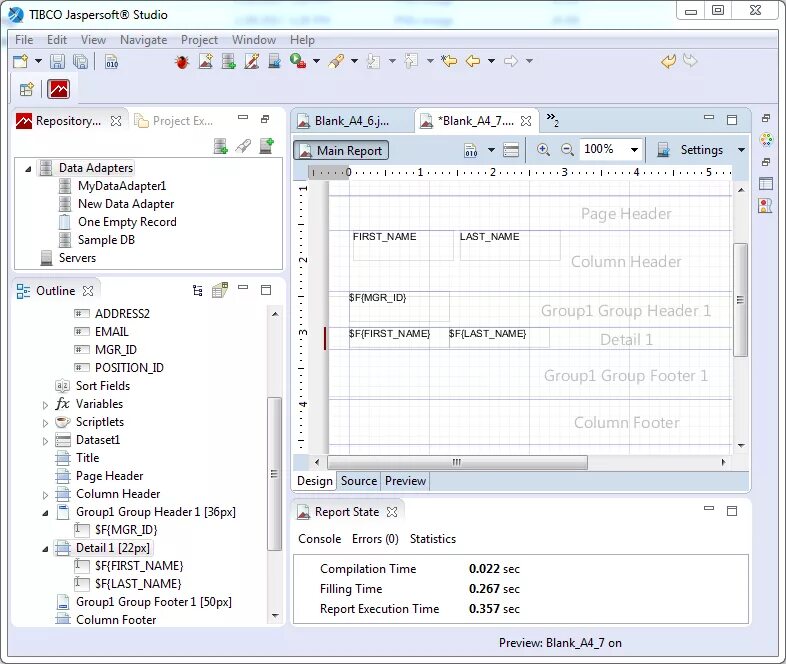Switch to the Source tab
The width and height of the screenshot is (786, 664).
358,481
